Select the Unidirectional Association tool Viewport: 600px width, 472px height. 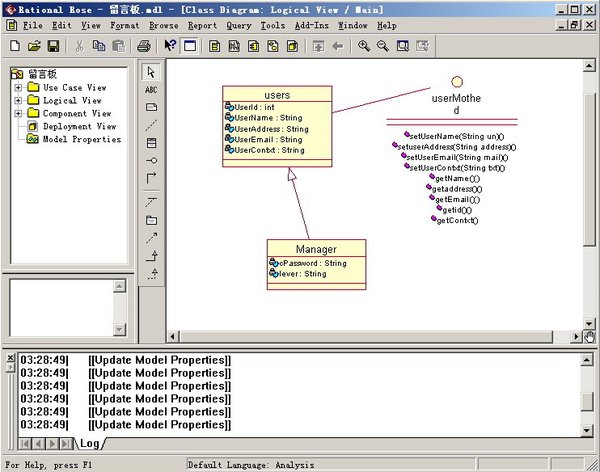[x=152, y=178]
